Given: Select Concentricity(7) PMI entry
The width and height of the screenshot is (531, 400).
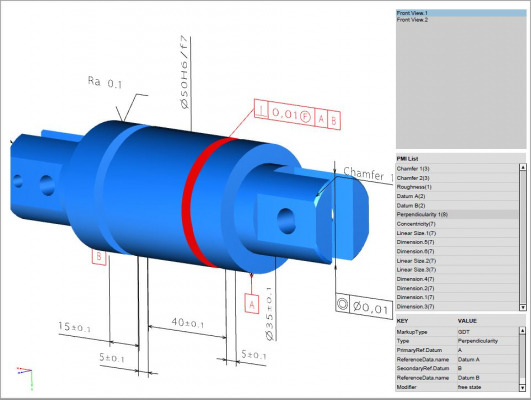Looking at the screenshot, I should pos(457,224).
